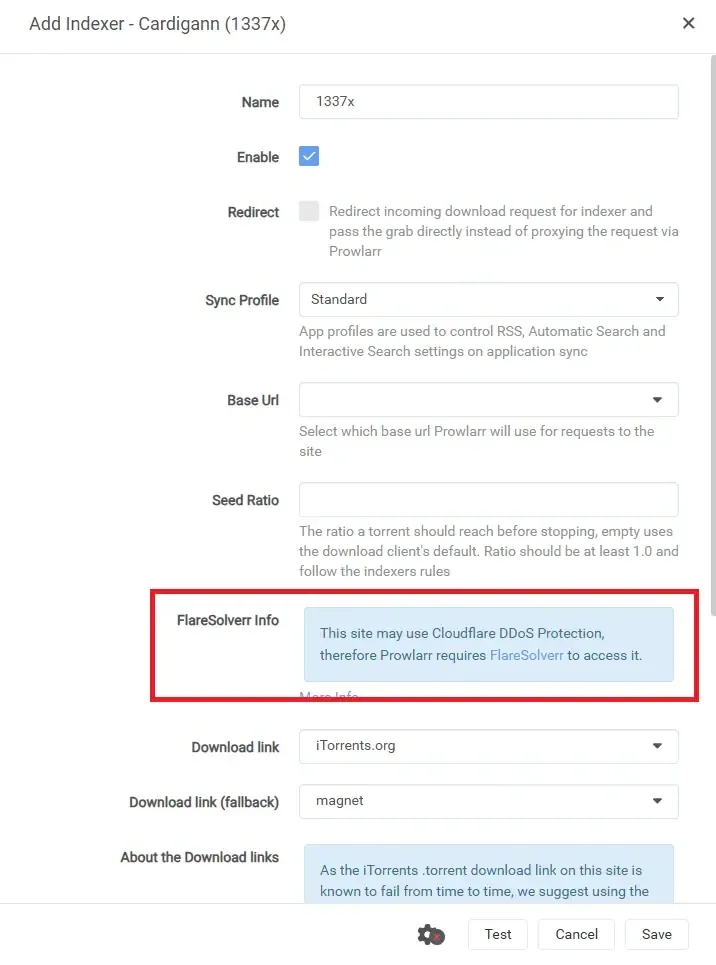
Task: Open the FlareSolverr hyperlink
Action: 527,656
